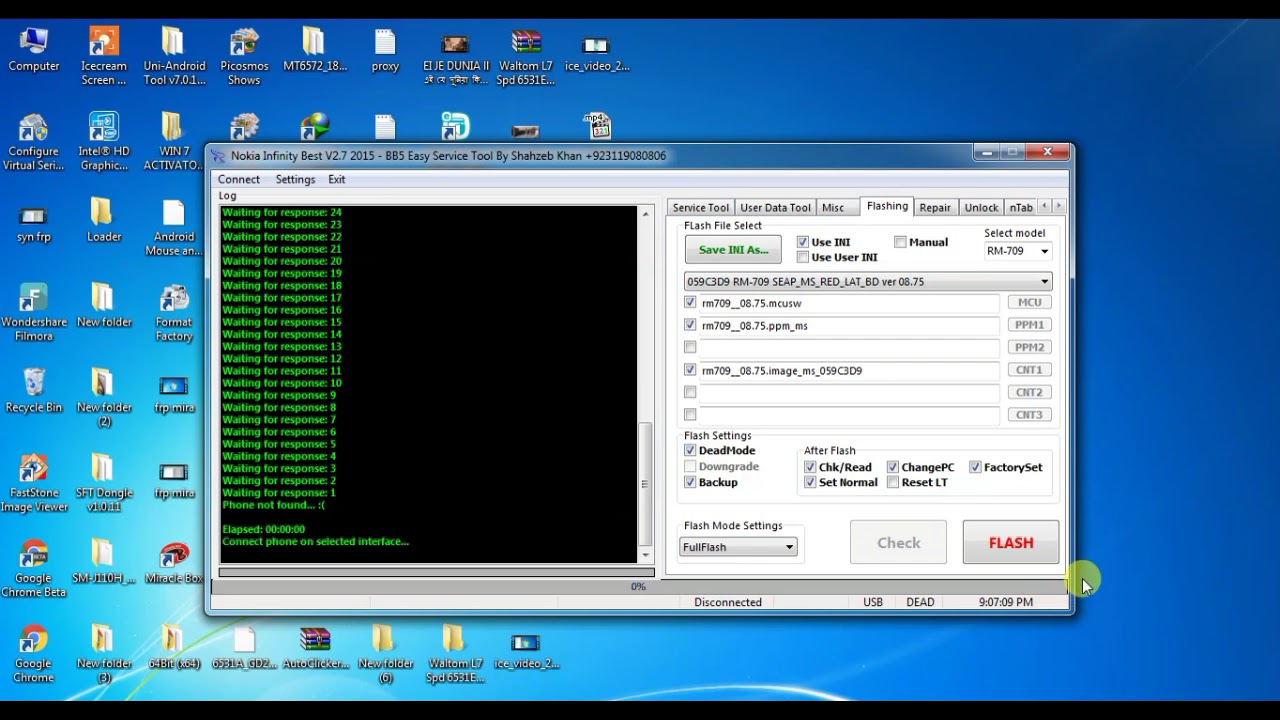Open the syn frp desktop icon

33,222
